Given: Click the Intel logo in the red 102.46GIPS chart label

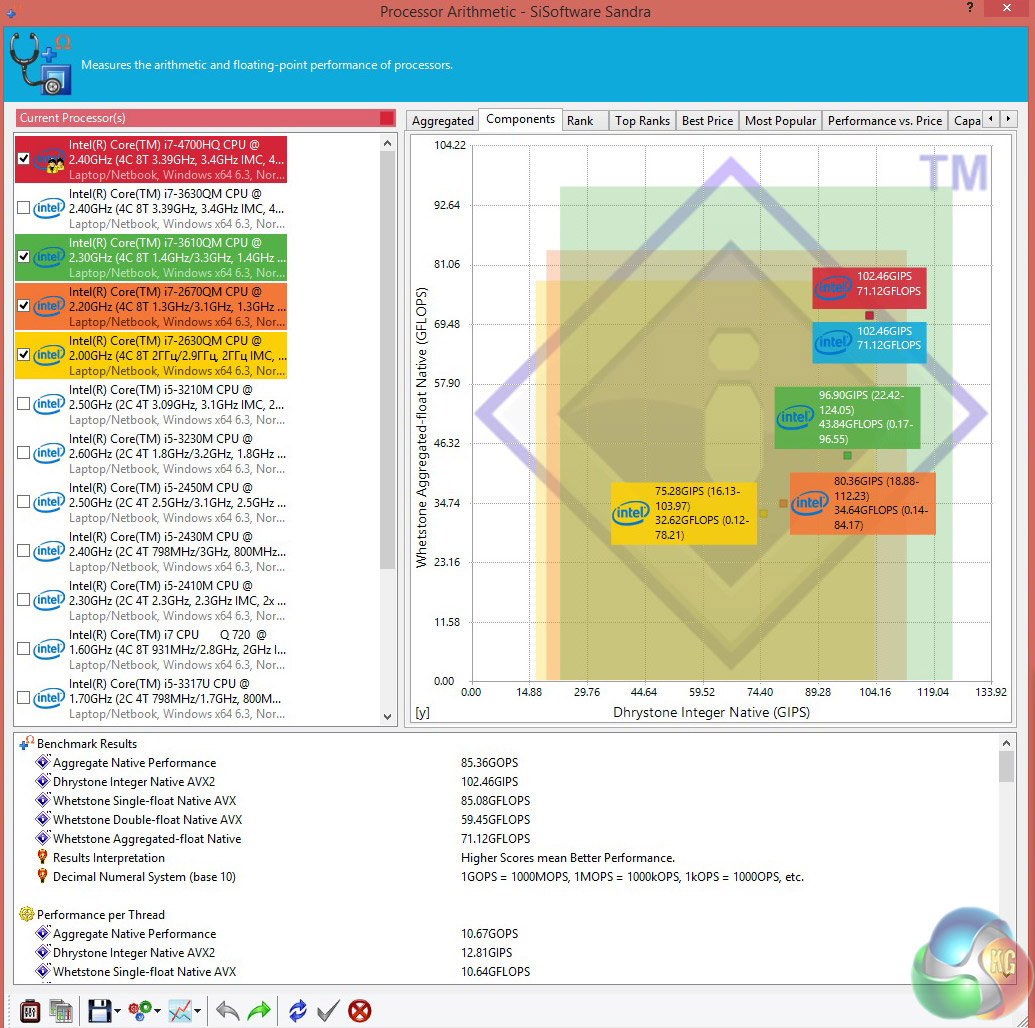Looking at the screenshot, I should 834,287.
